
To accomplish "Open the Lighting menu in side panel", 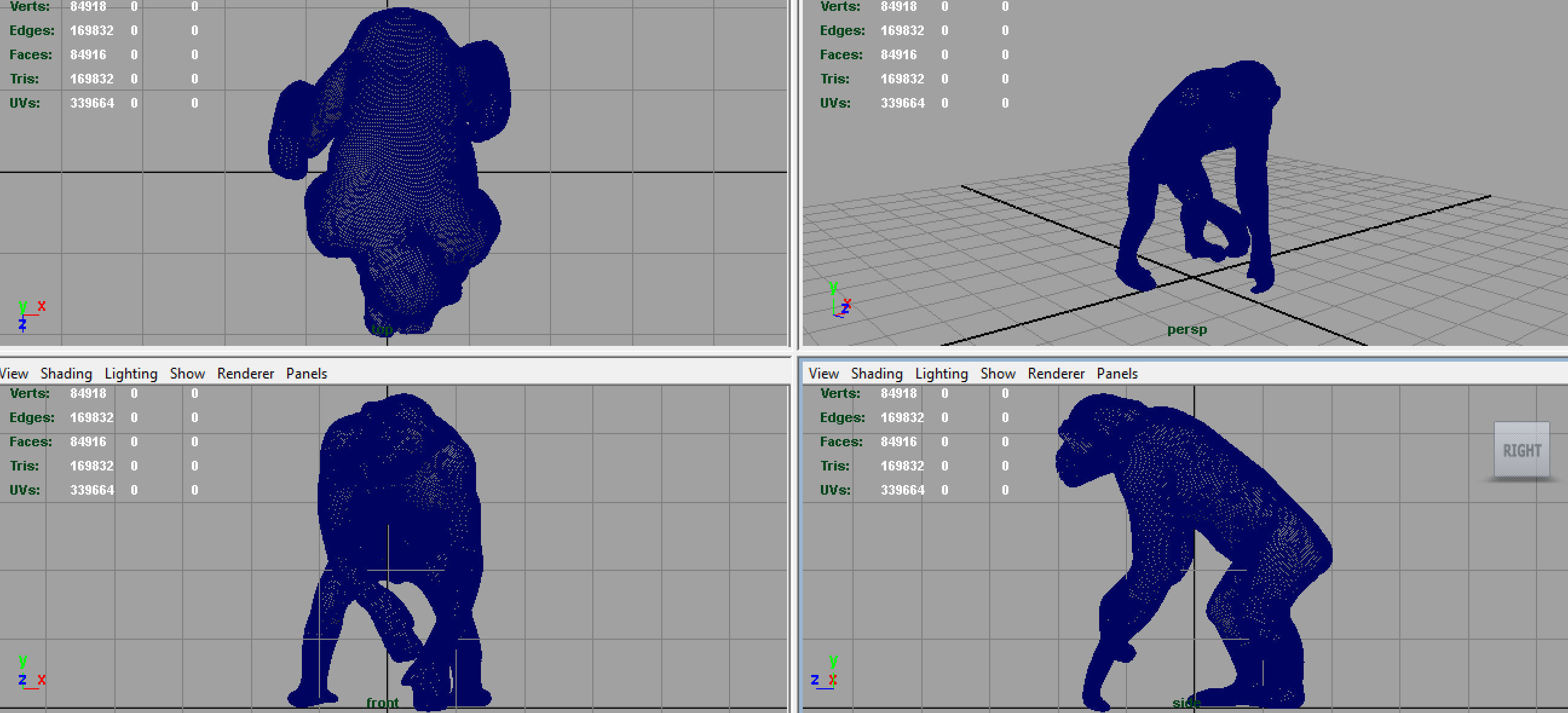I will pos(941,374).
